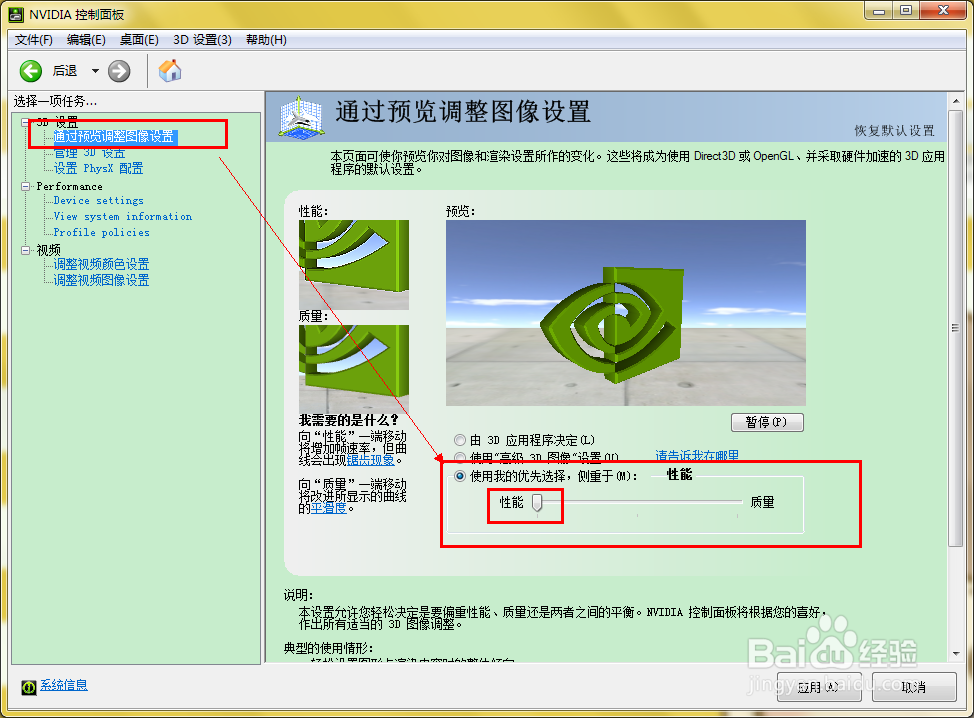Collapse the 3D 设置 tree node
The width and height of the screenshot is (974, 718).
tap(25, 122)
